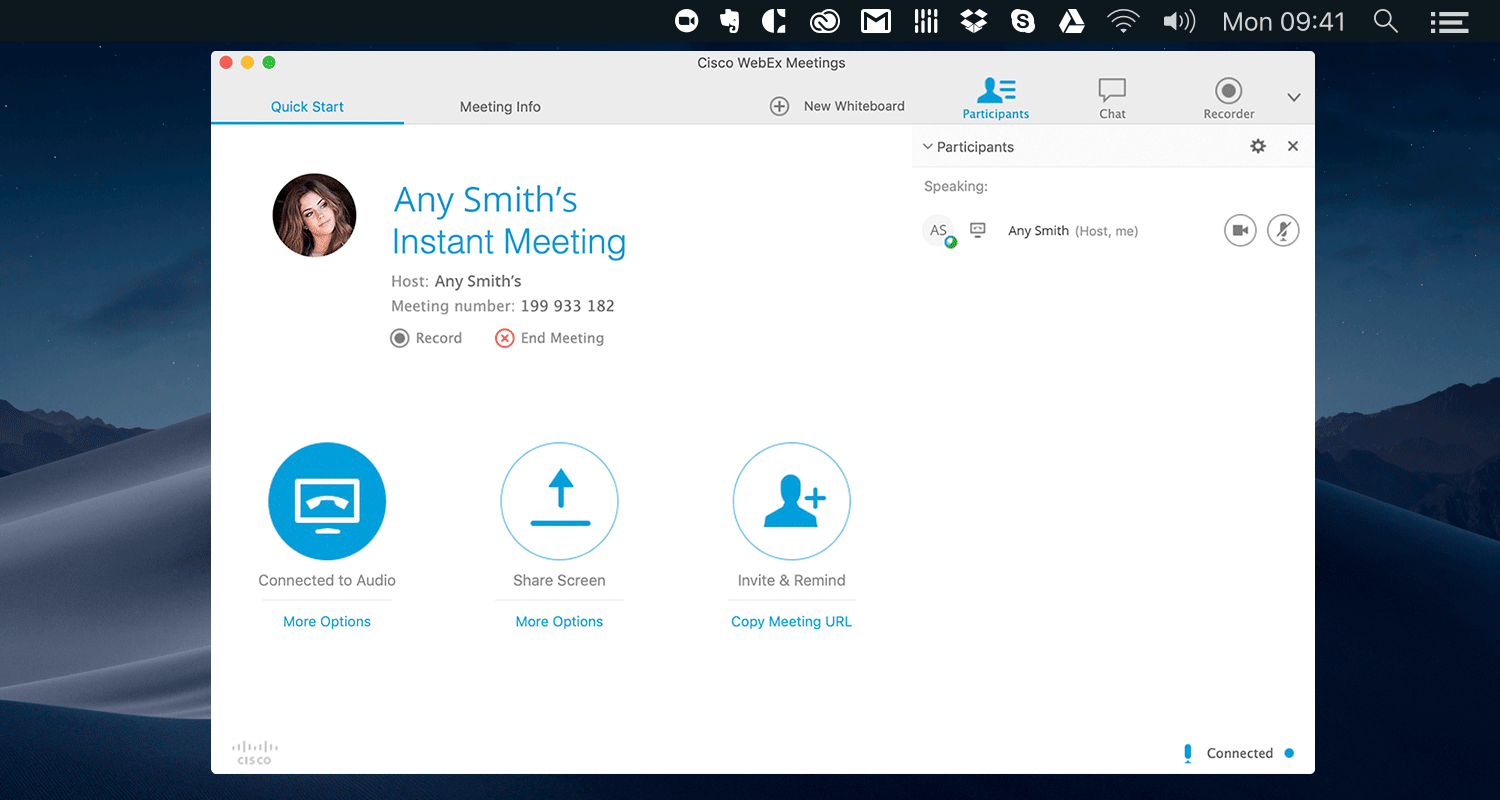This screenshot has width=1500, height=800.
Task: Click the meeting number 199 933 182
Action: point(567,306)
